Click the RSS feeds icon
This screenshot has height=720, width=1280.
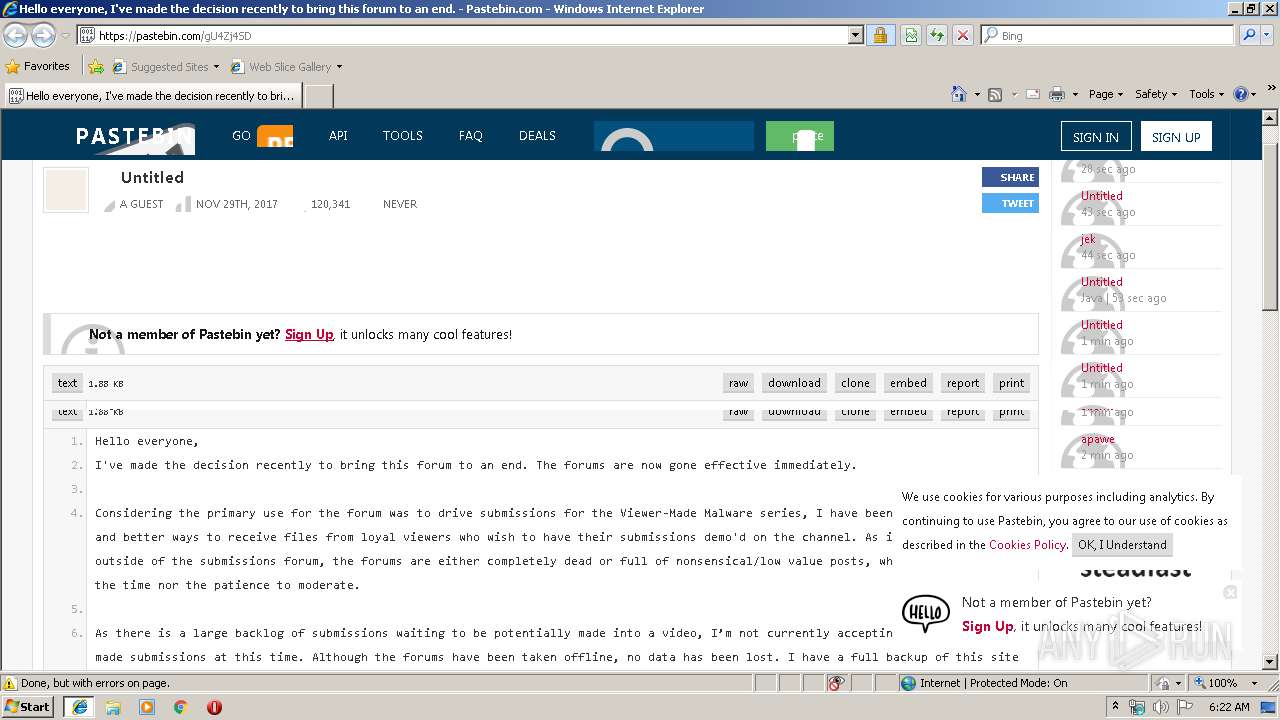point(995,94)
